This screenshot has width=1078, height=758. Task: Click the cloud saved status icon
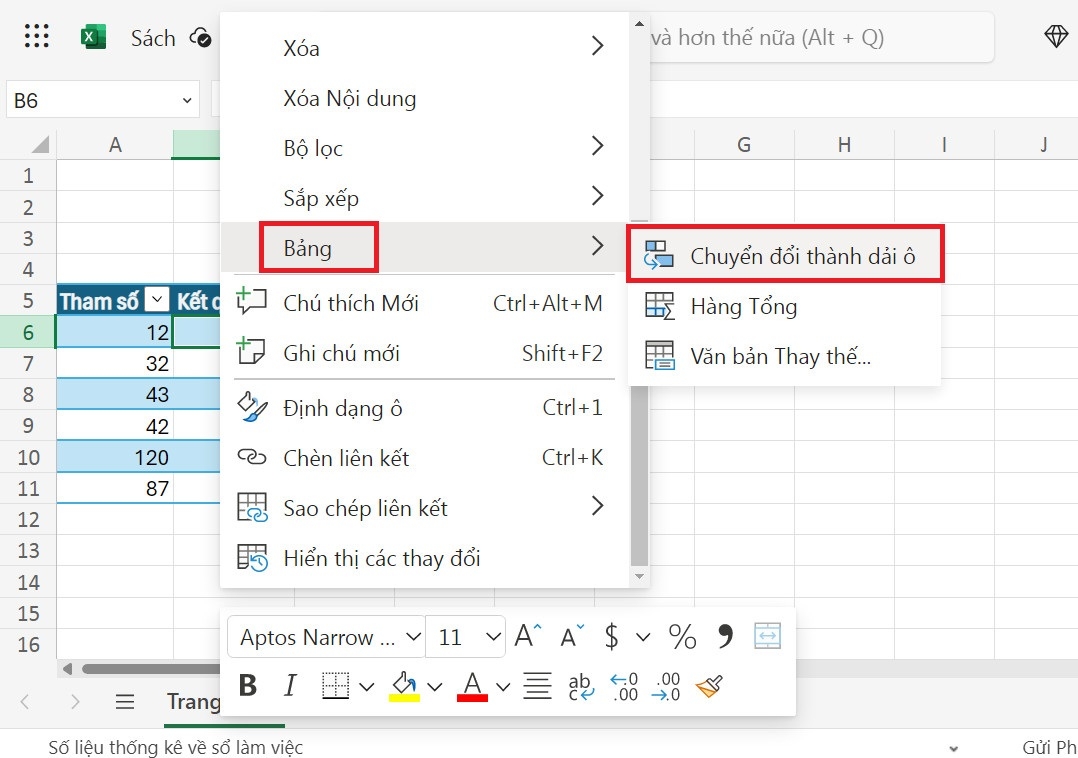coord(200,37)
